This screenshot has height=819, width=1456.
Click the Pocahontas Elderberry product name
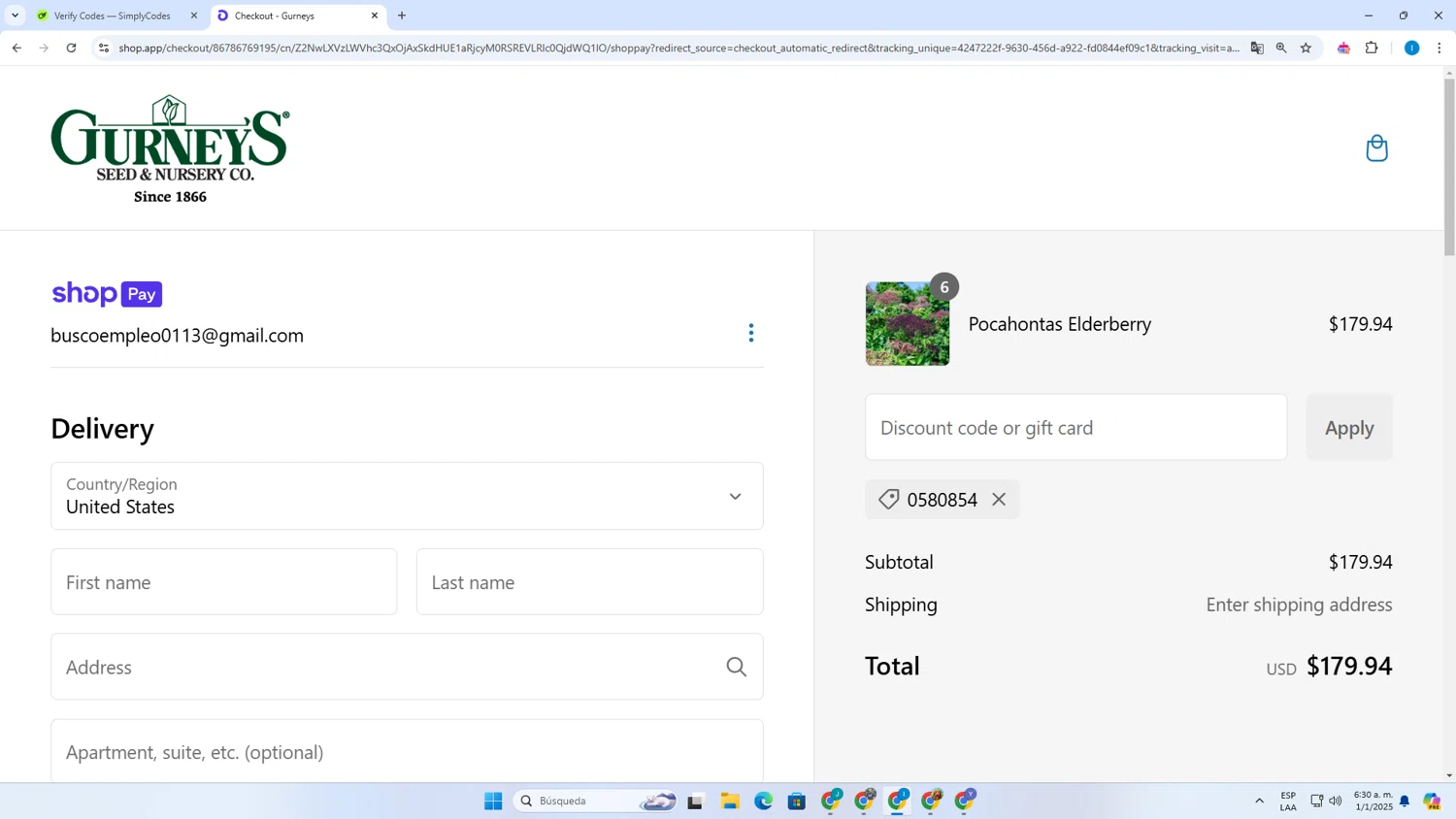point(1060,324)
